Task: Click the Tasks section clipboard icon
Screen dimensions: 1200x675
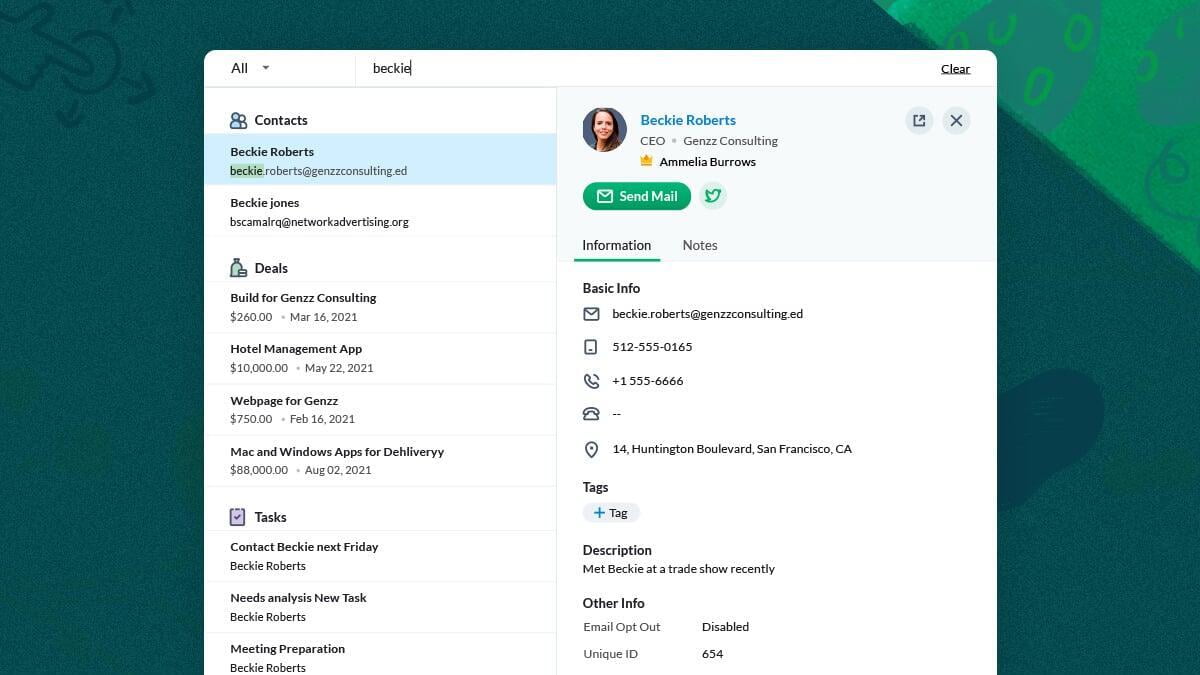Action: [238, 517]
